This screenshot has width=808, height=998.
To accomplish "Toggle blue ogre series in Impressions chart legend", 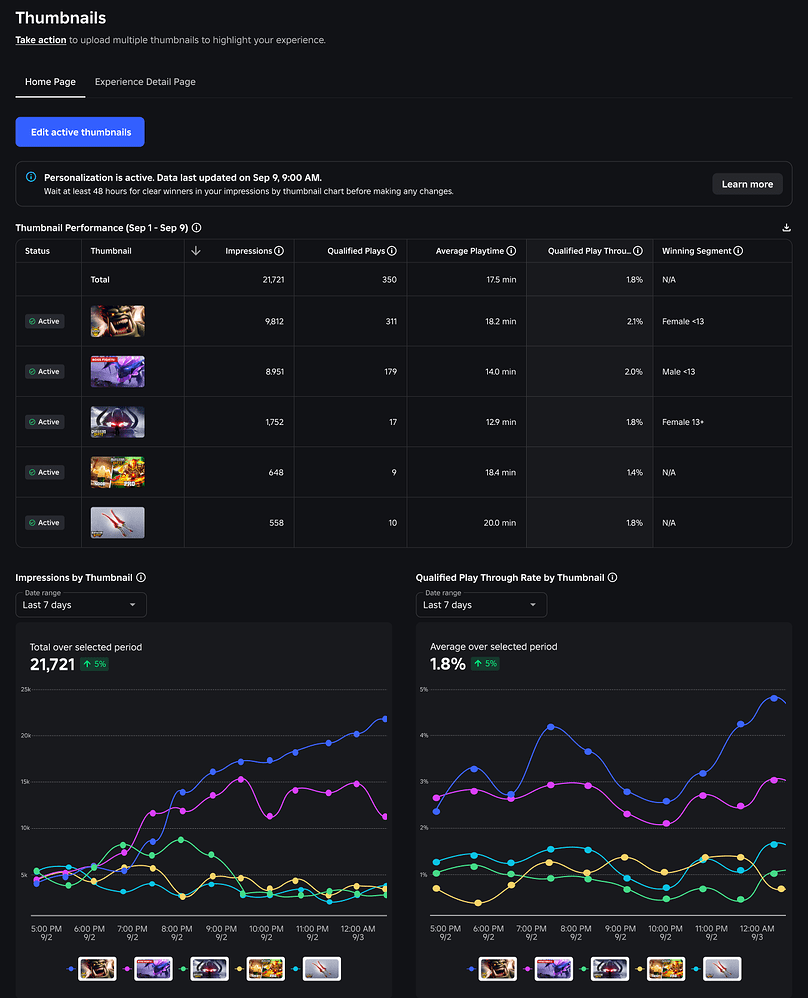I will point(92,968).
